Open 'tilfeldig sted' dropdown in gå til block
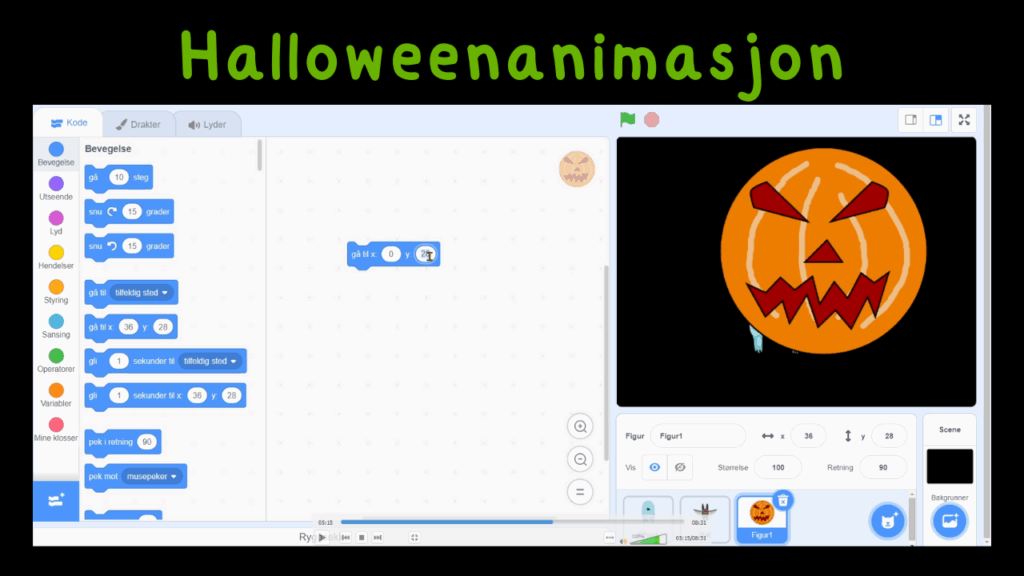Viewport: 1024px width, 576px height. (x=141, y=293)
